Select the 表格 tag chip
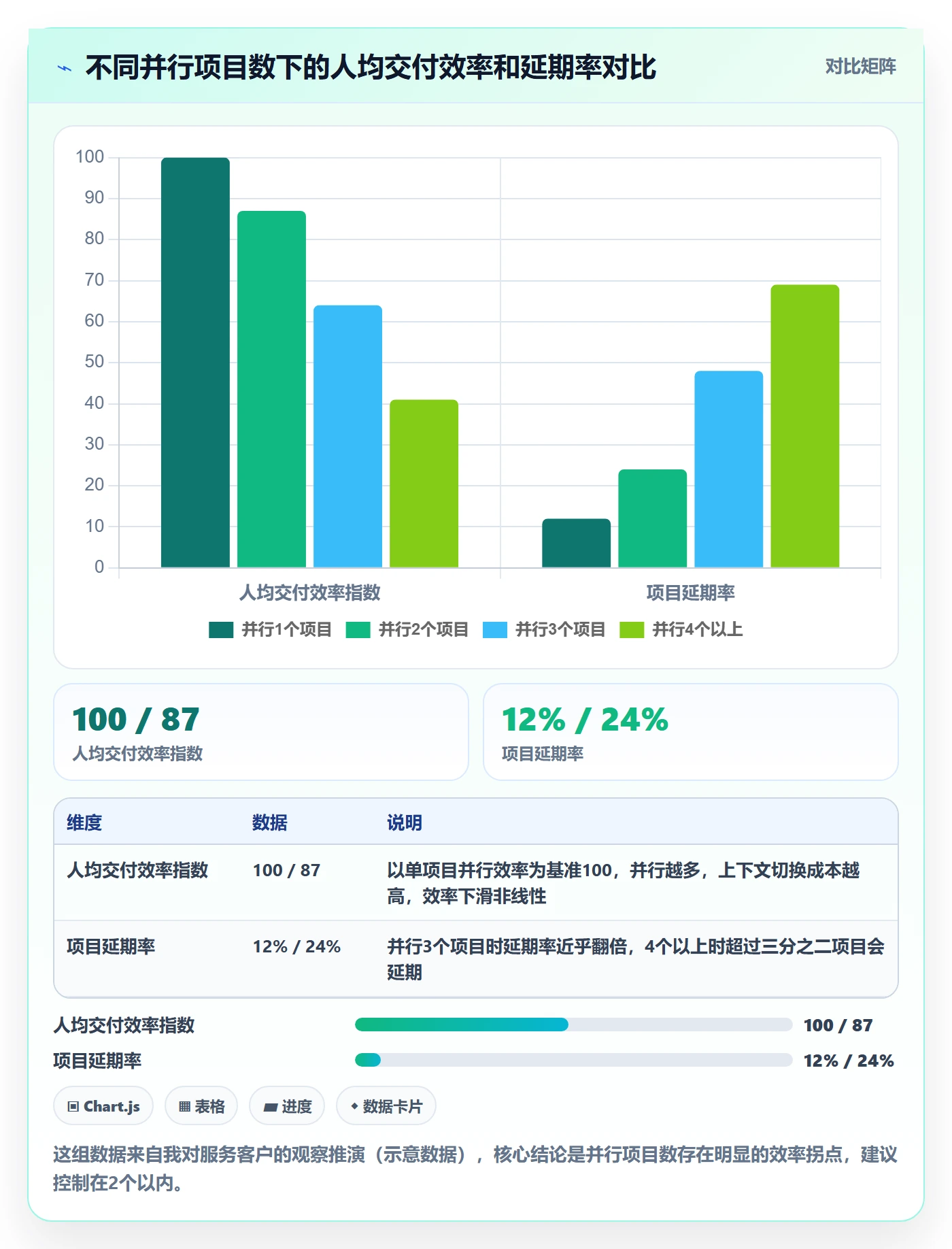Screen dimensions: 952x1249 [201, 1106]
